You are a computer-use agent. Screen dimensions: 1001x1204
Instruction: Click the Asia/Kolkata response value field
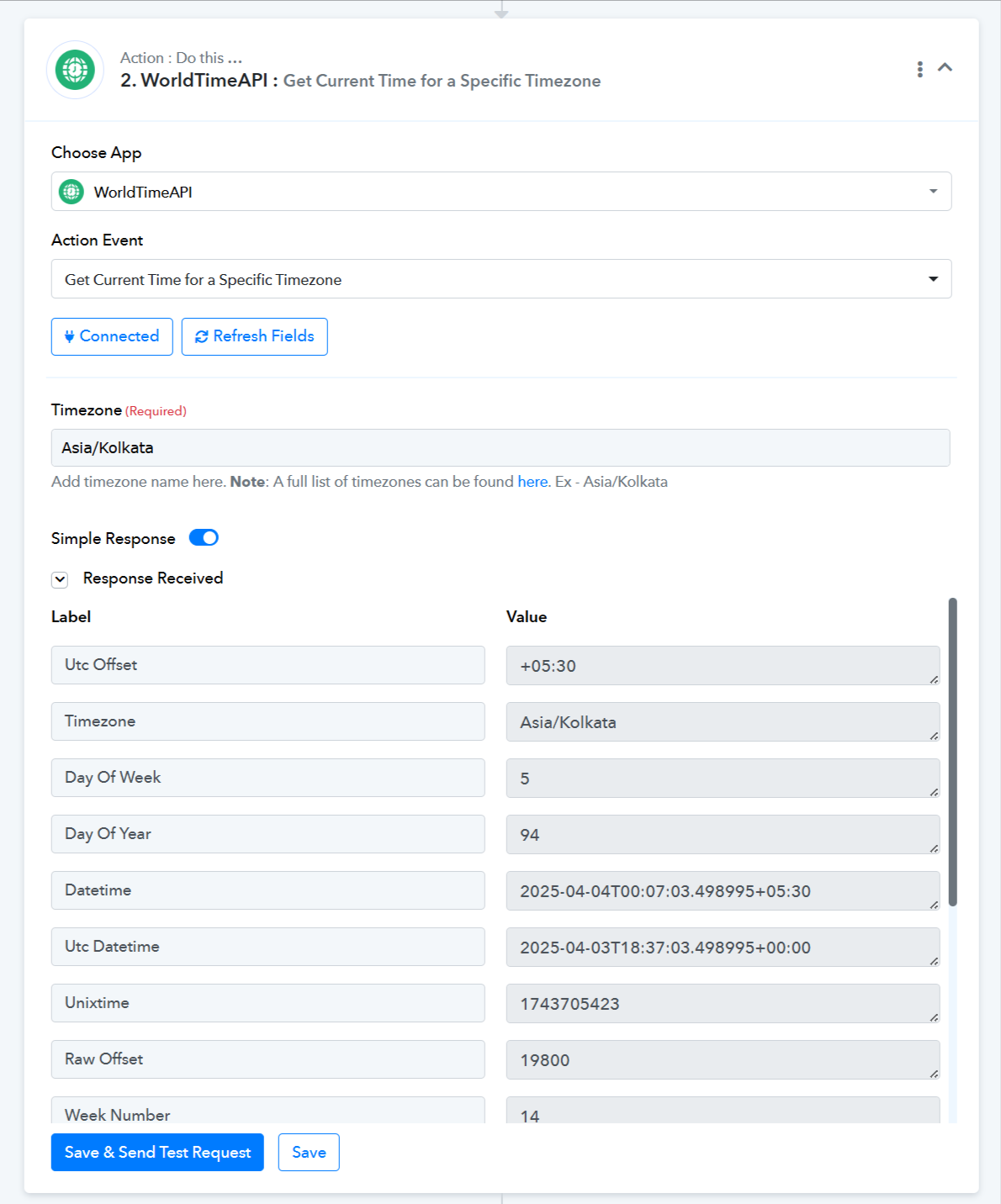723,722
